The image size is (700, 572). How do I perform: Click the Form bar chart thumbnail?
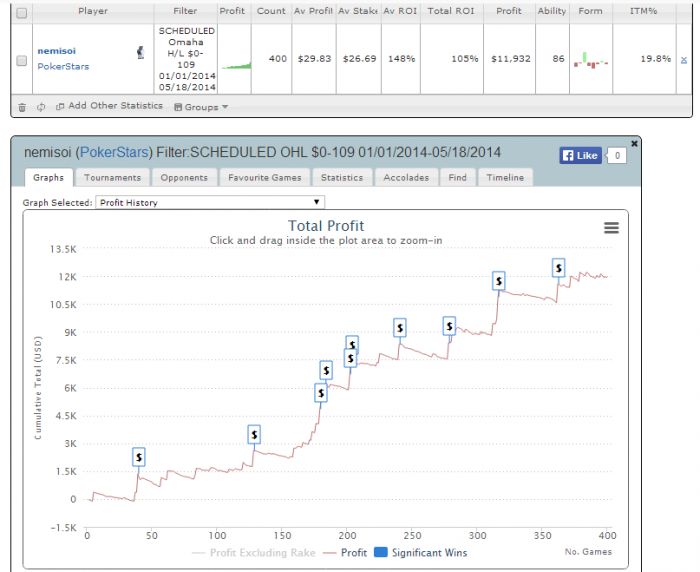pyautogui.click(x=591, y=60)
